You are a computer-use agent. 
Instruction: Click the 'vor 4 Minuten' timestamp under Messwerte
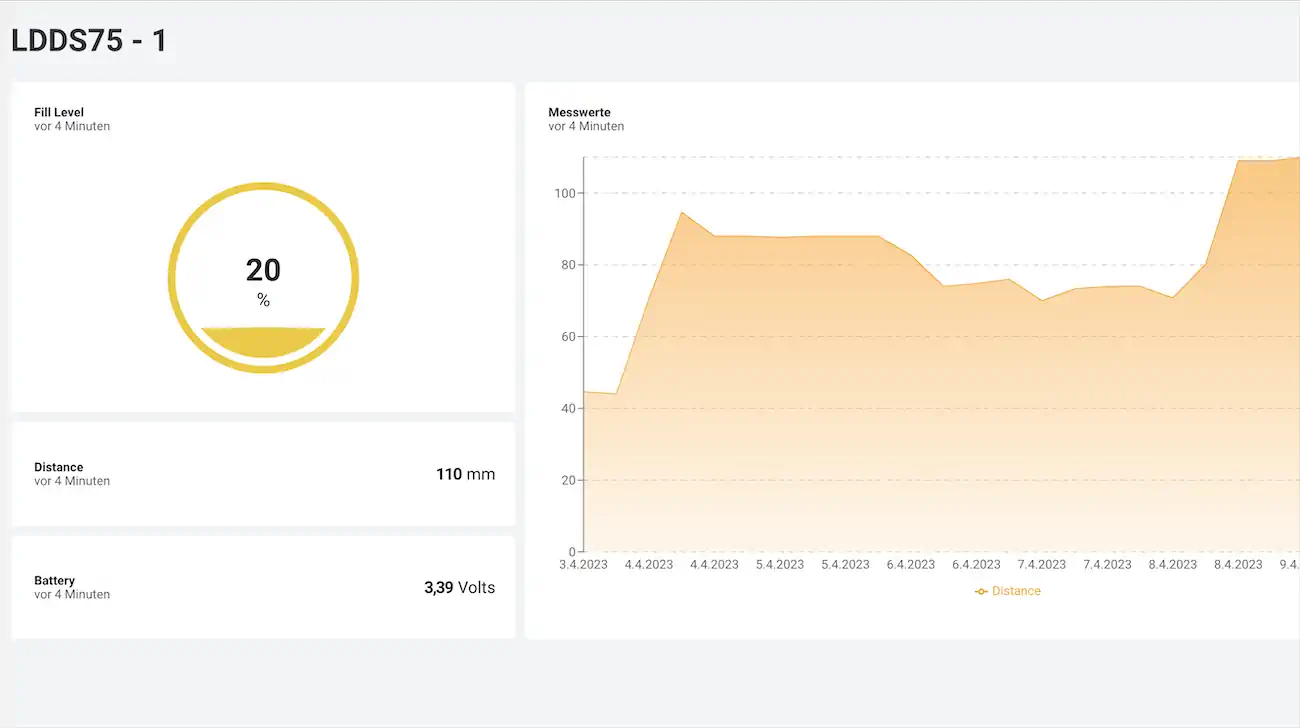point(586,126)
